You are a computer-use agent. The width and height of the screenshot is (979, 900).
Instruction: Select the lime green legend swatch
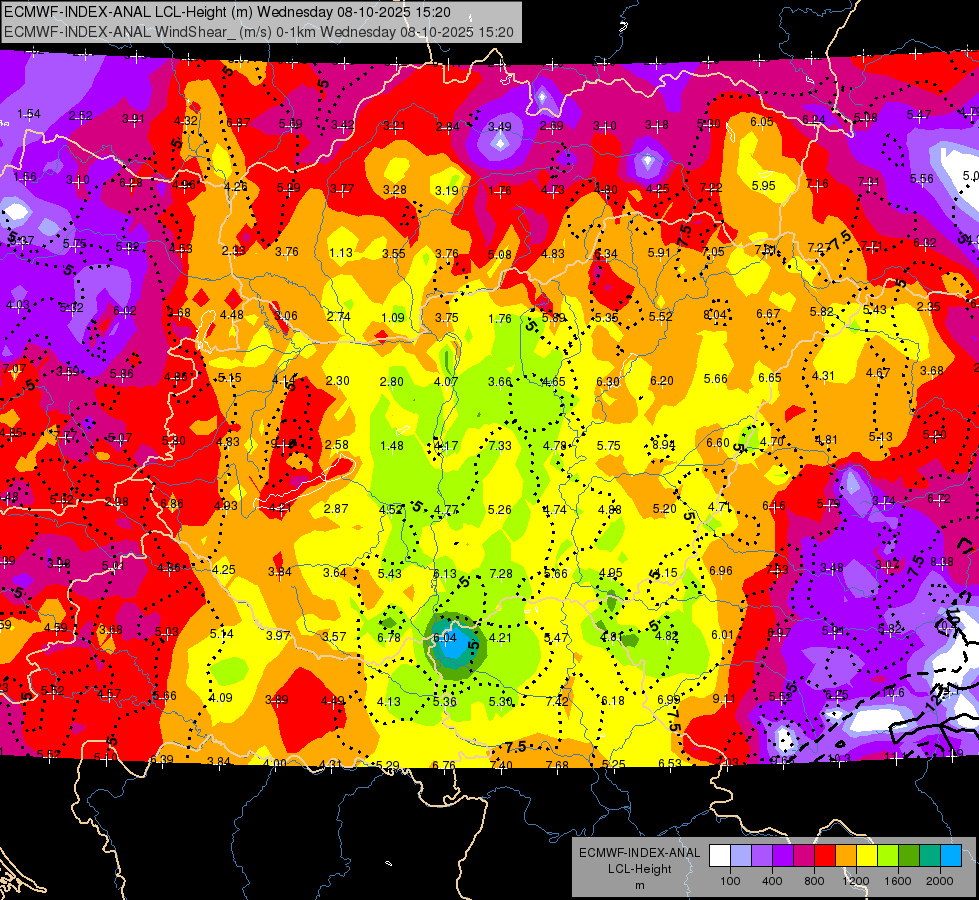coord(888,856)
